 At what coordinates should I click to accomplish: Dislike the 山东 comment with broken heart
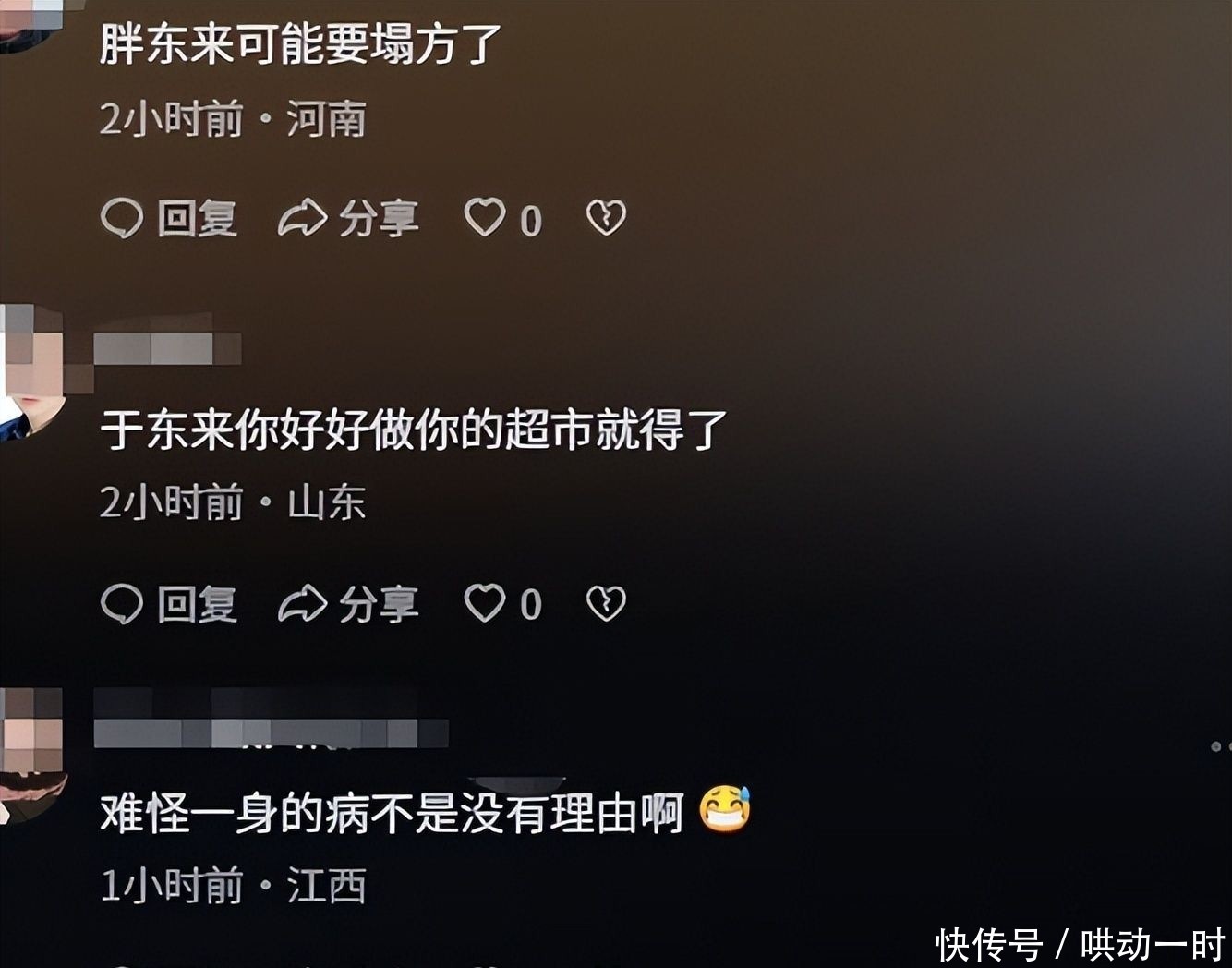tap(606, 603)
